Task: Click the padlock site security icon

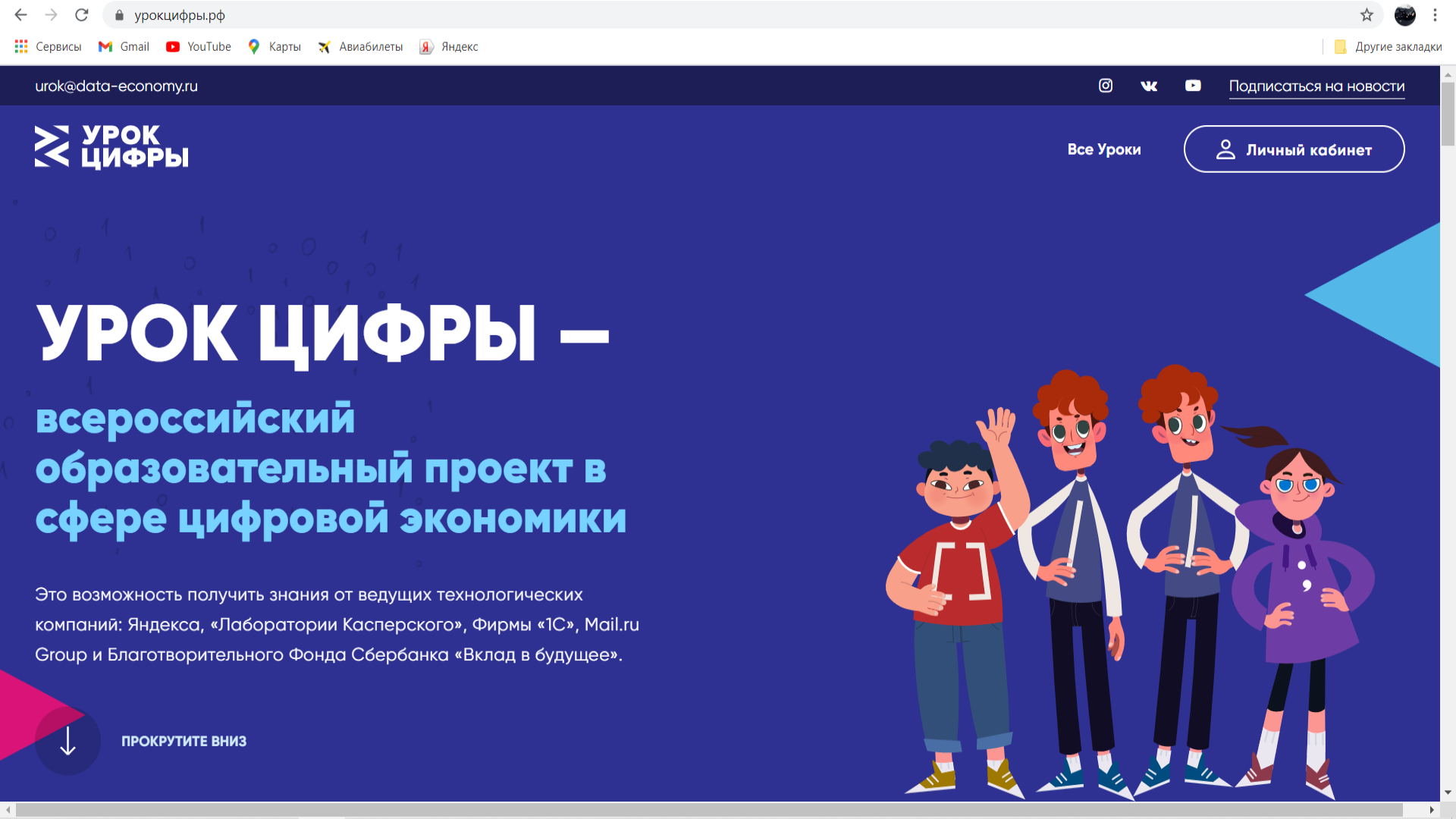Action: coord(119,15)
